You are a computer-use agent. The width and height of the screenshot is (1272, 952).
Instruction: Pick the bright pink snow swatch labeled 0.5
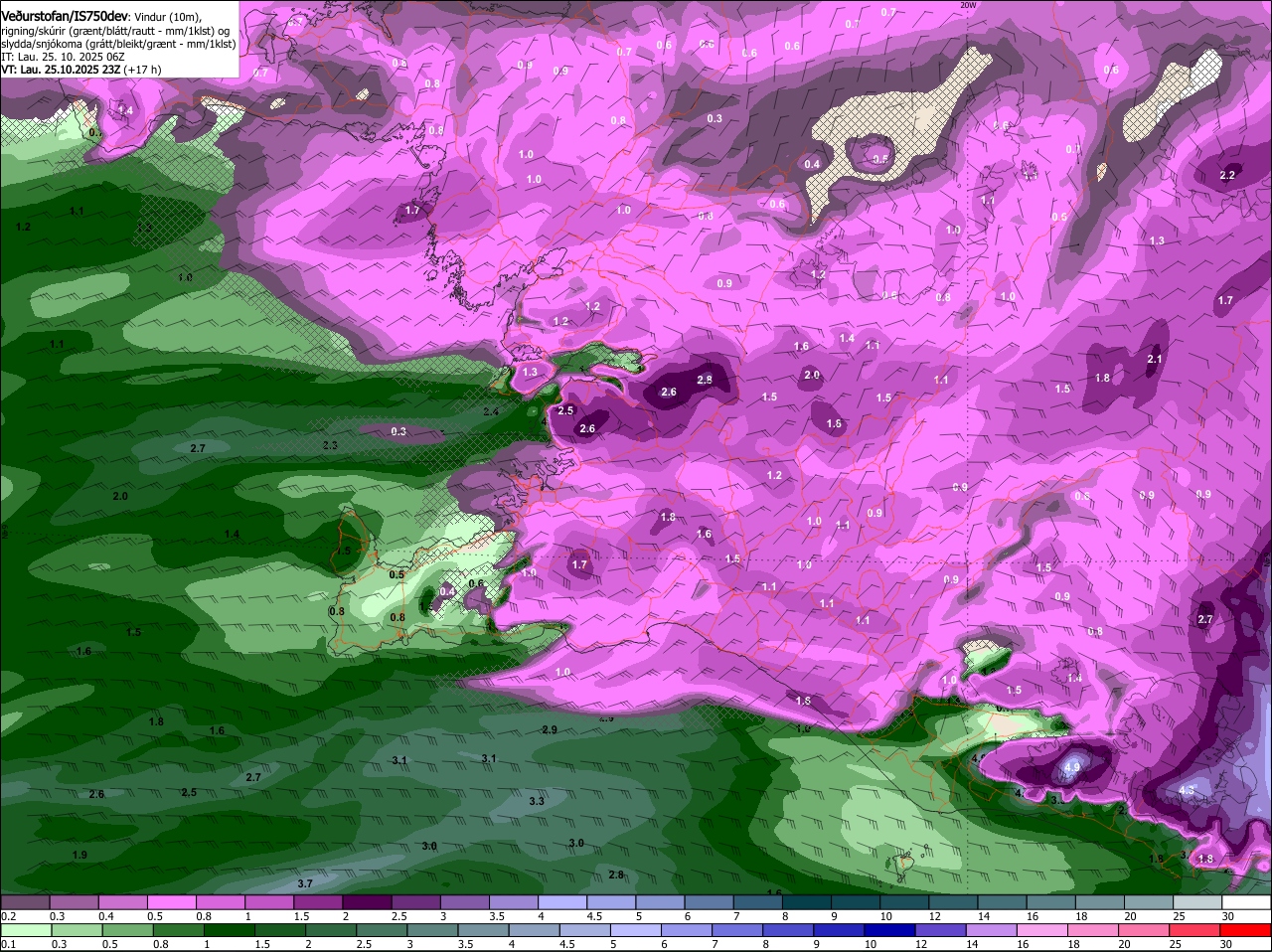click(171, 902)
